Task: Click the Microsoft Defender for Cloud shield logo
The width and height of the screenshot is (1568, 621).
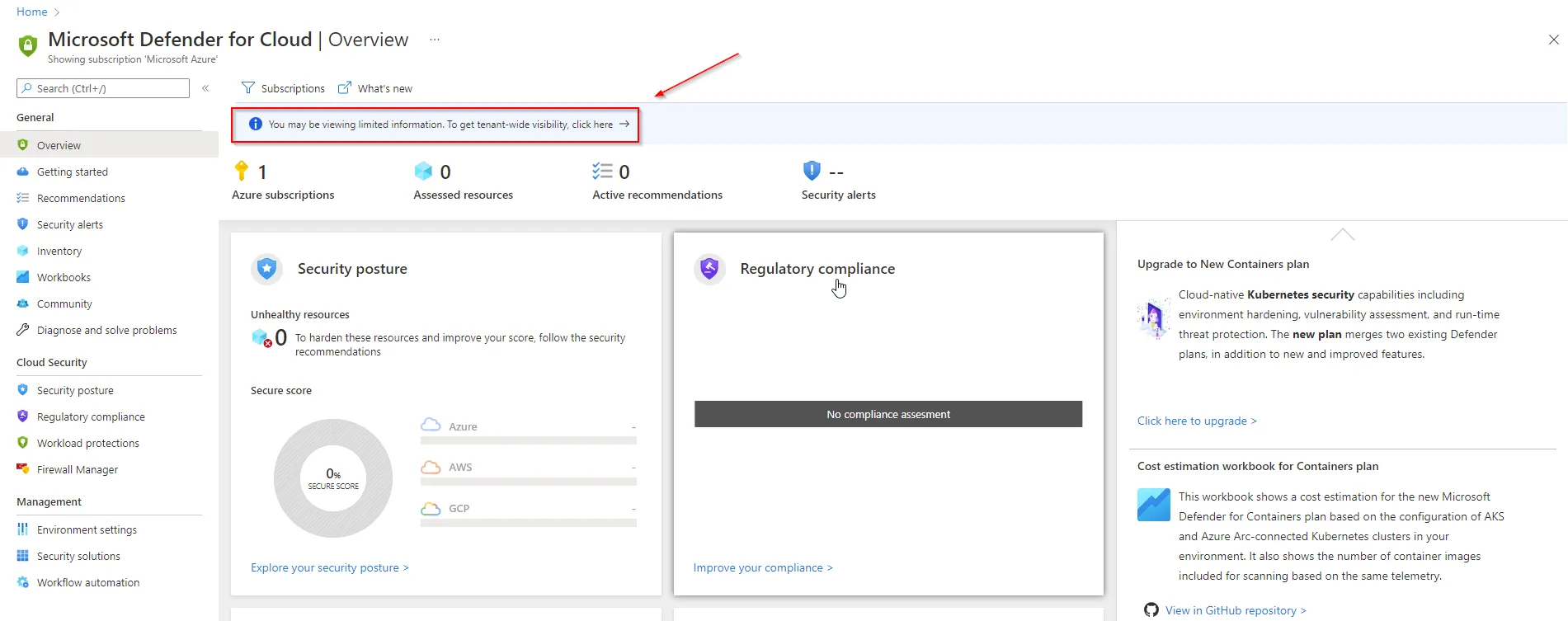Action: click(28, 45)
